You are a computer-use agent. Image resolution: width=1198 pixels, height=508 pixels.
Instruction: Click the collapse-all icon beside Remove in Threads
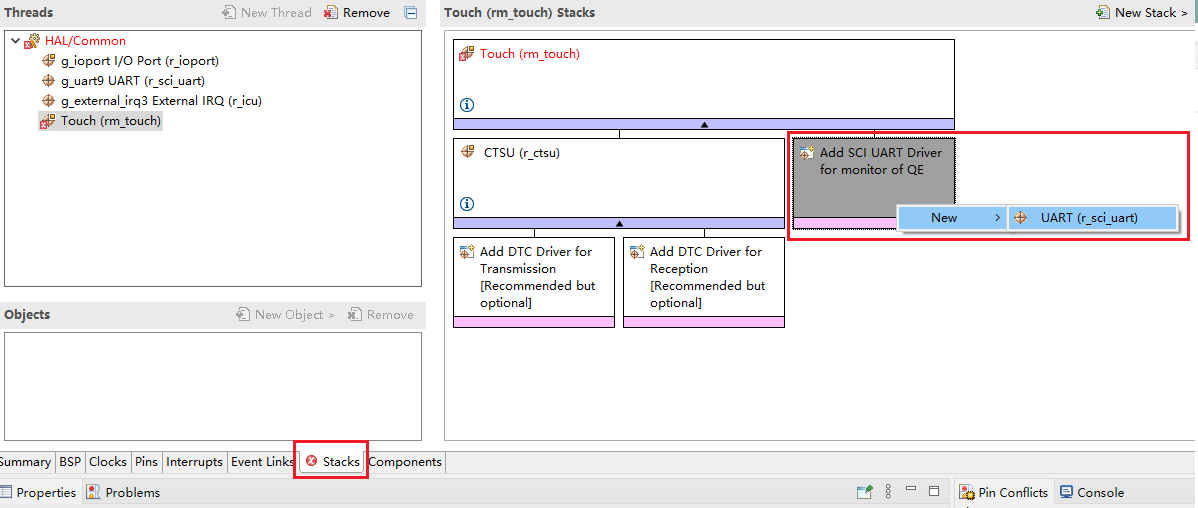(410, 13)
